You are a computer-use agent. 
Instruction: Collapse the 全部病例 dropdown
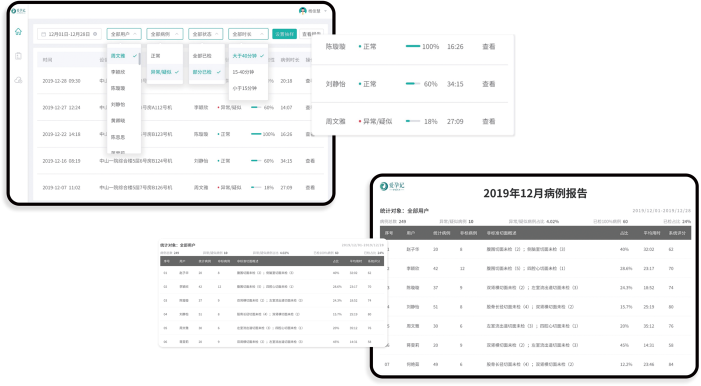pyautogui.click(x=165, y=34)
